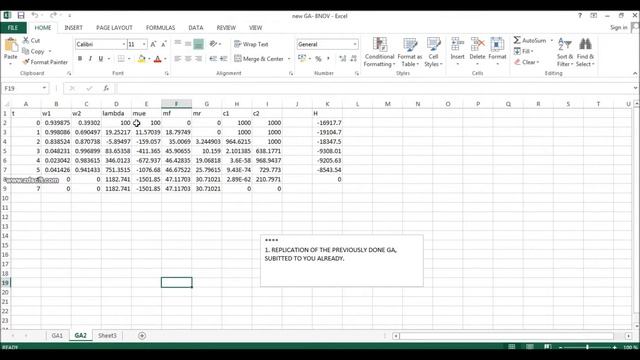Collapse the ribbon with chevron
This screenshot has width=640, height=360.
coord(635,73)
